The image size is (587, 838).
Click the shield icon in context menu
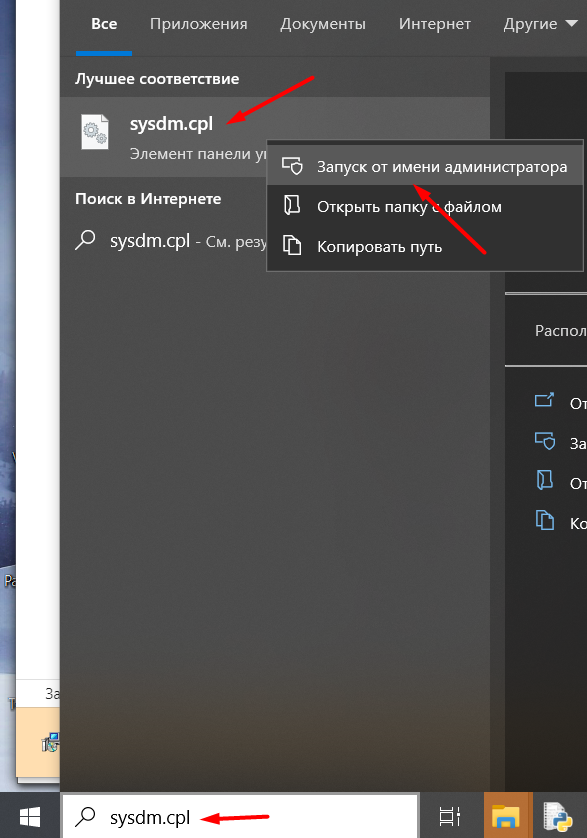pyautogui.click(x=292, y=166)
